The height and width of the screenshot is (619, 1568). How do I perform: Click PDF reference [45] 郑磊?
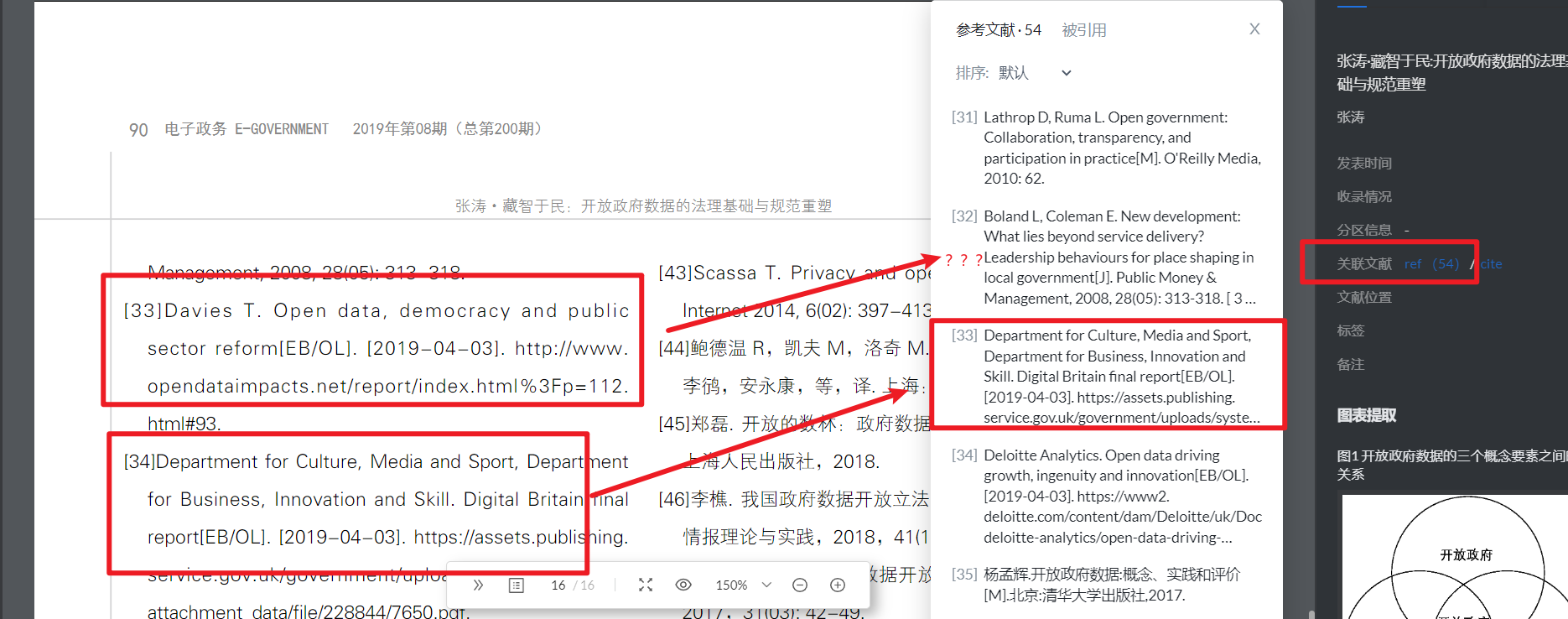click(794, 442)
